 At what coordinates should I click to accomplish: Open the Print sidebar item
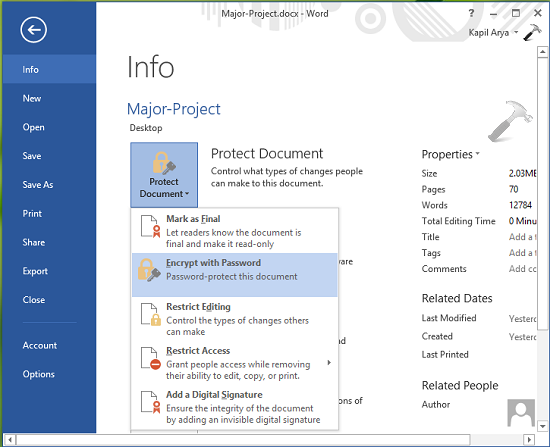click(x=49, y=213)
